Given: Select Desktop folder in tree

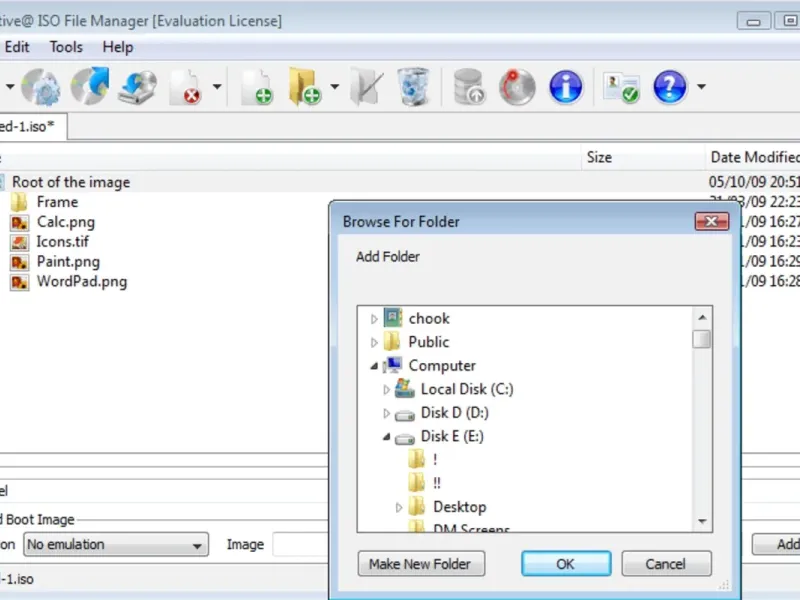Looking at the screenshot, I should 460,507.
